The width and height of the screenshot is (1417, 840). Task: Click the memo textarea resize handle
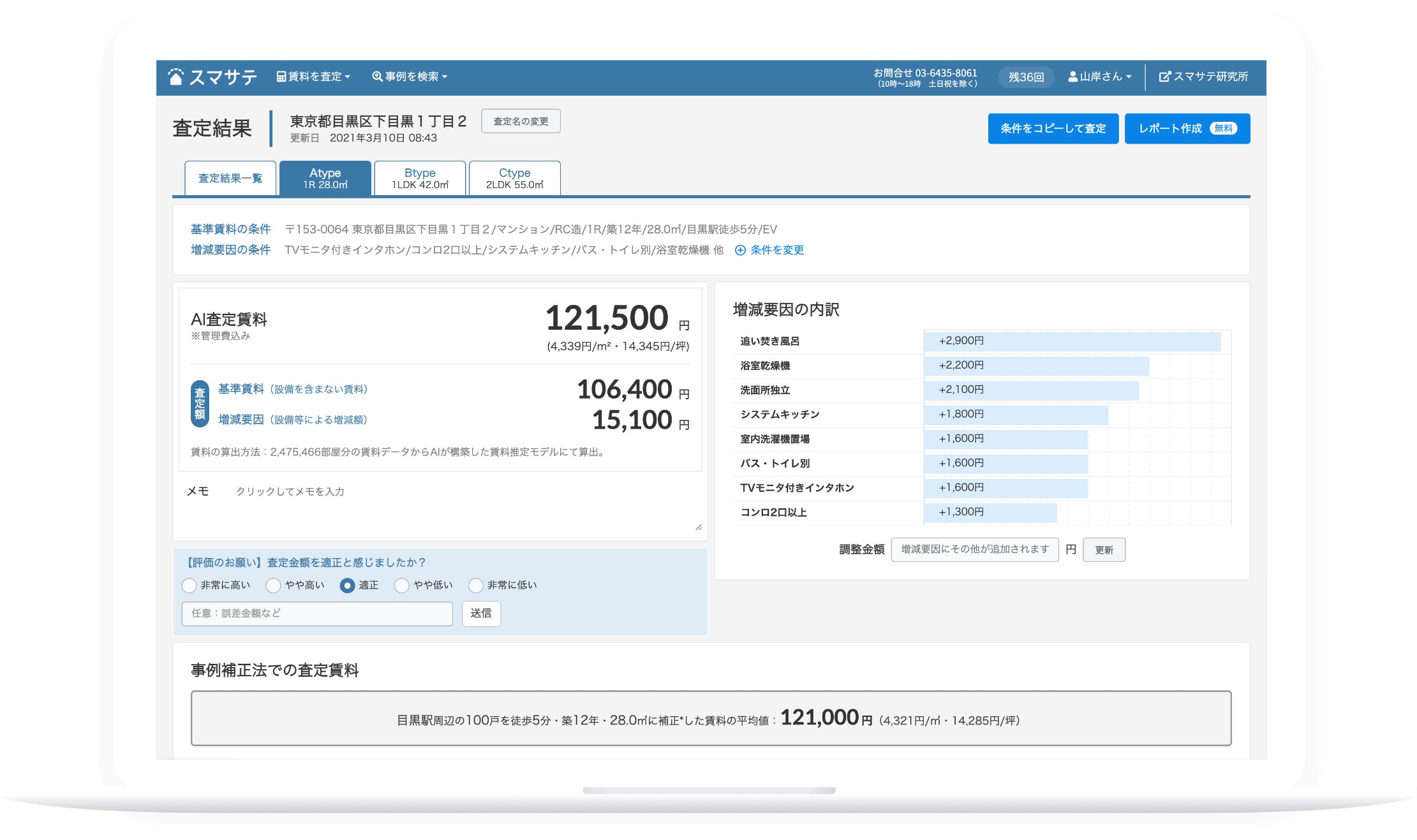tap(698, 527)
